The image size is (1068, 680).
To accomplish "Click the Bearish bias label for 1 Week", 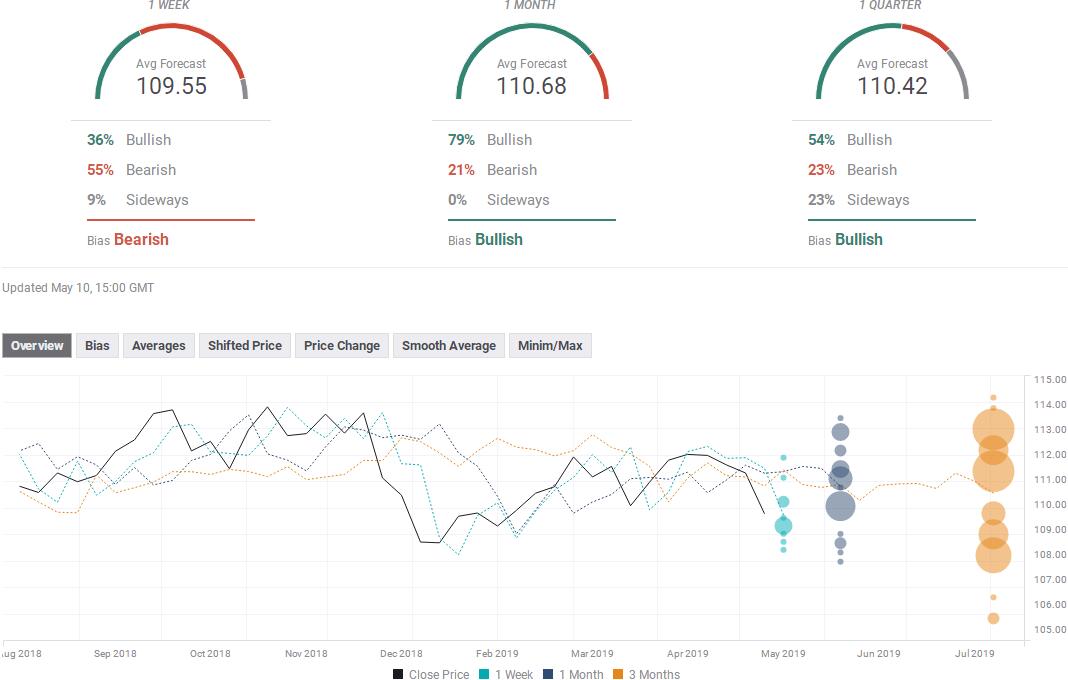I will click(141, 240).
